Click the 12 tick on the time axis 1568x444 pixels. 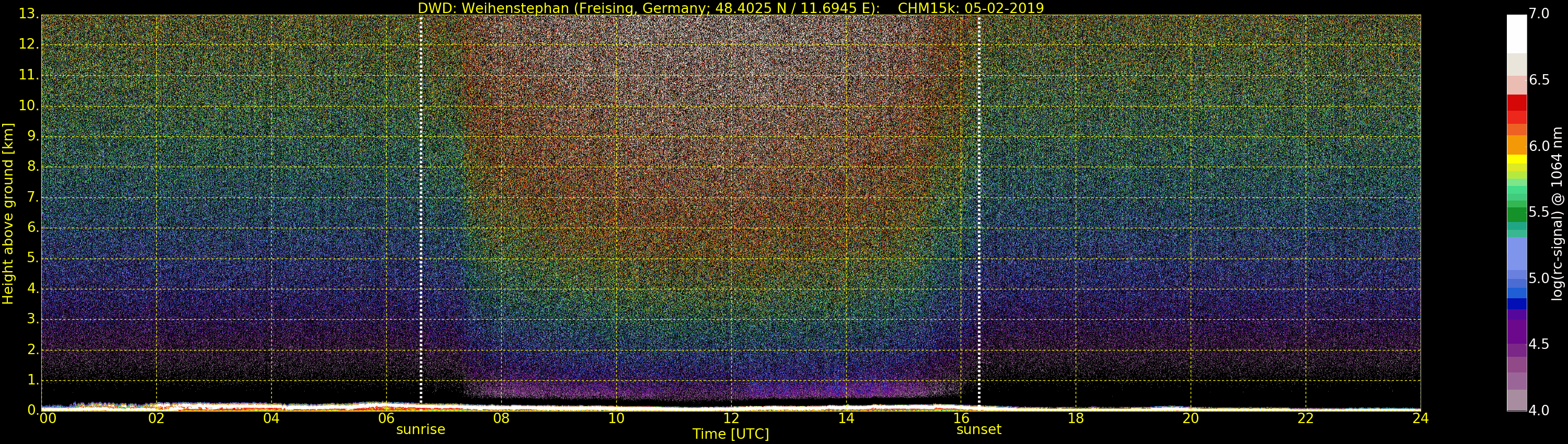(731, 418)
